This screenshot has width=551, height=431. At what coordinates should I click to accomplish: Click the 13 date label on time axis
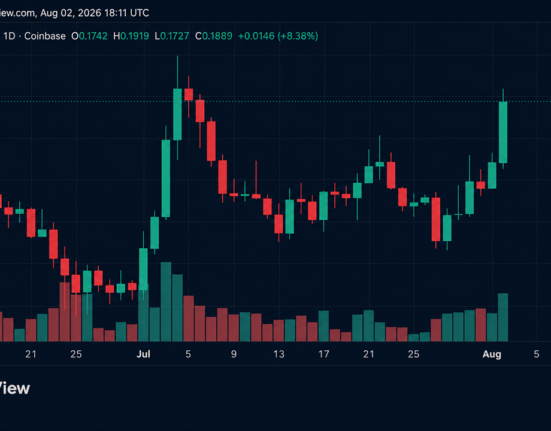coord(279,354)
